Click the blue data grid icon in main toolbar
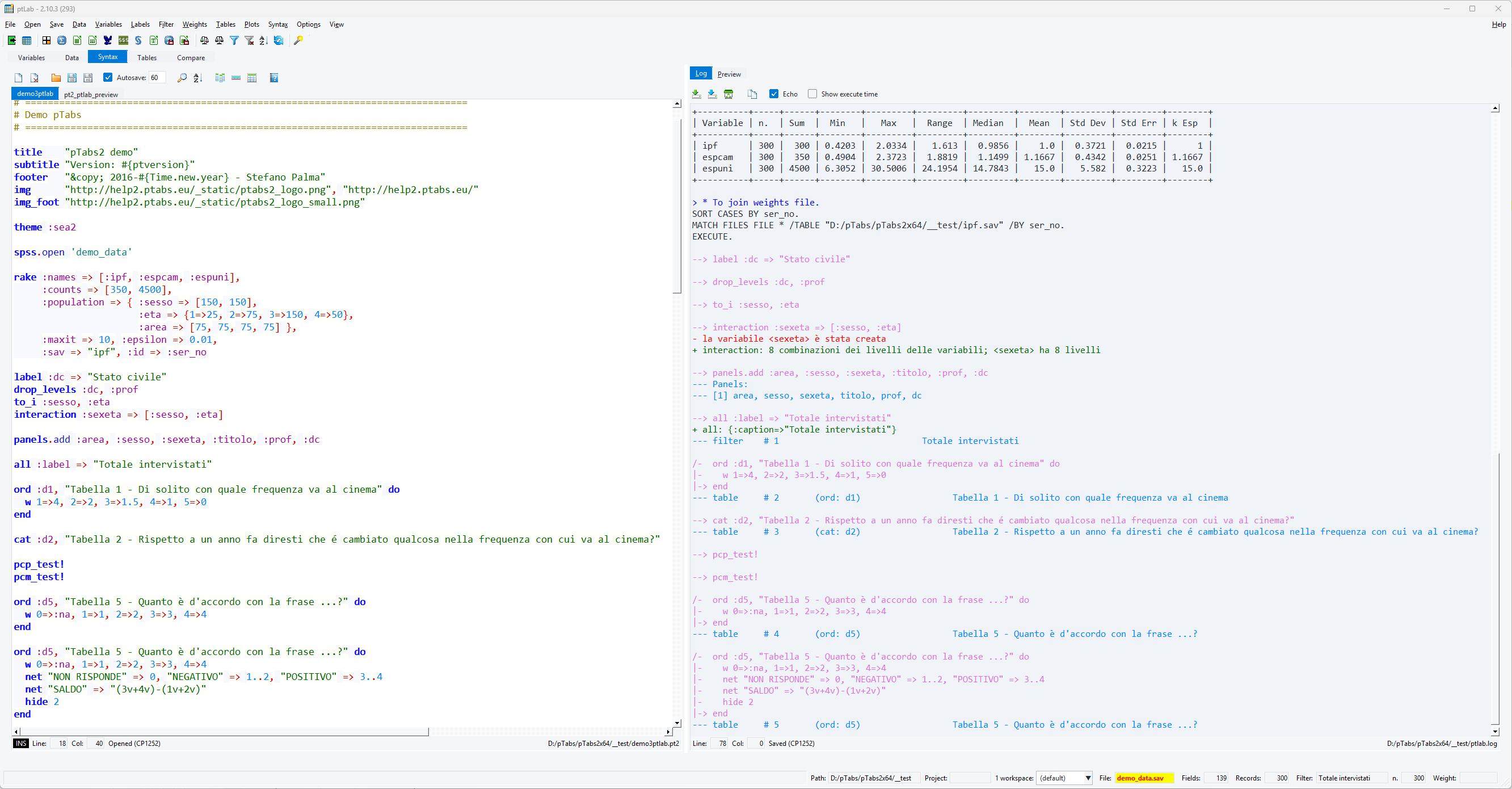This screenshot has width=1512, height=789. [x=27, y=40]
